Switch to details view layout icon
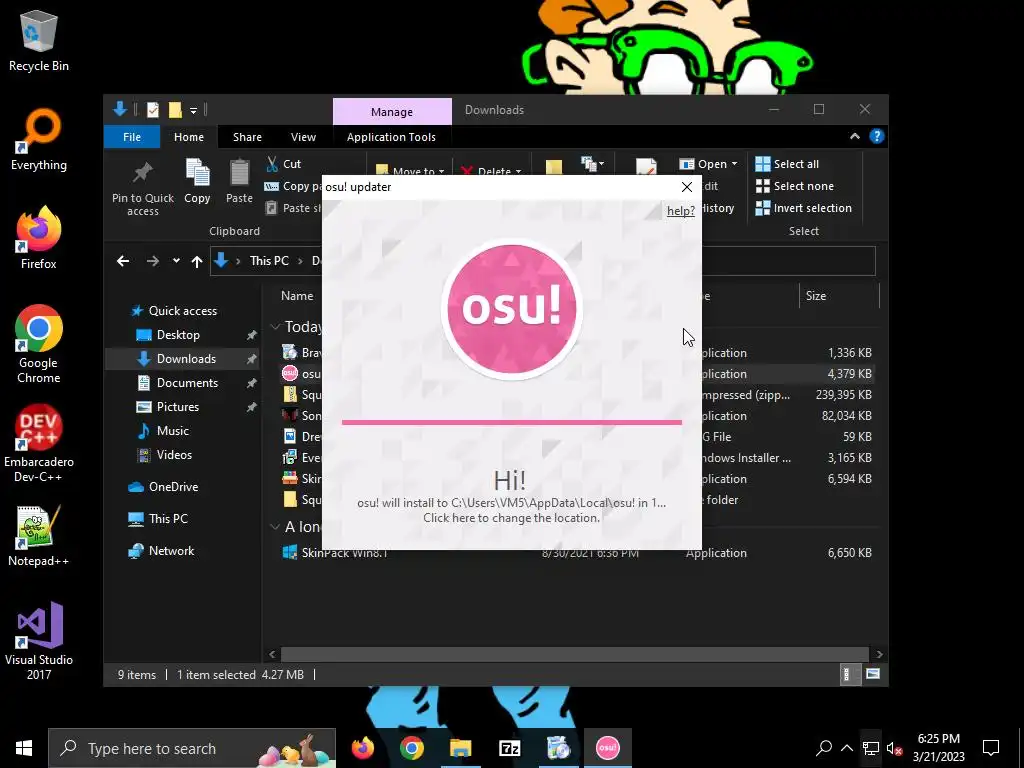This screenshot has height=768, width=1024. point(848,674)
